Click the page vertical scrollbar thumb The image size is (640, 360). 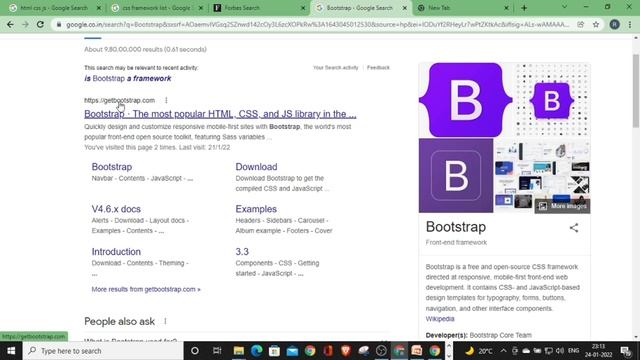pos(636,91)
